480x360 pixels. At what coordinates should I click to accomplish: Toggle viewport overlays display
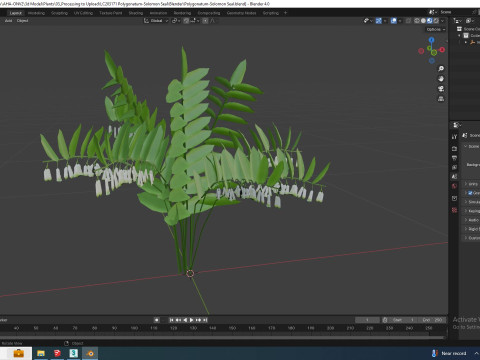(x=394, y=21)
